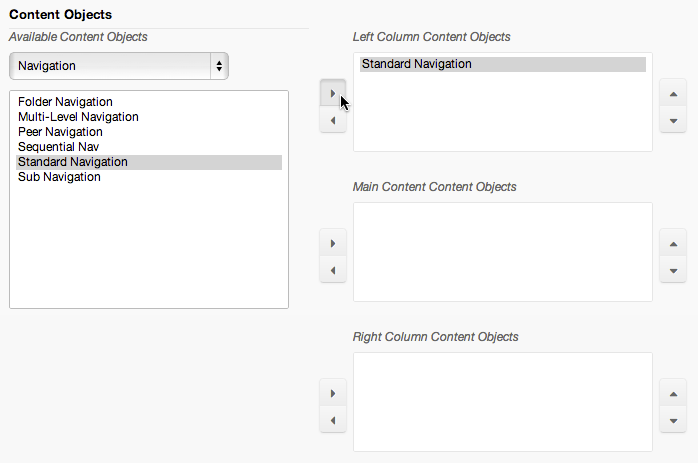The image size is (698, 463).
Task: Move Right Column item down
Action: 673,420
